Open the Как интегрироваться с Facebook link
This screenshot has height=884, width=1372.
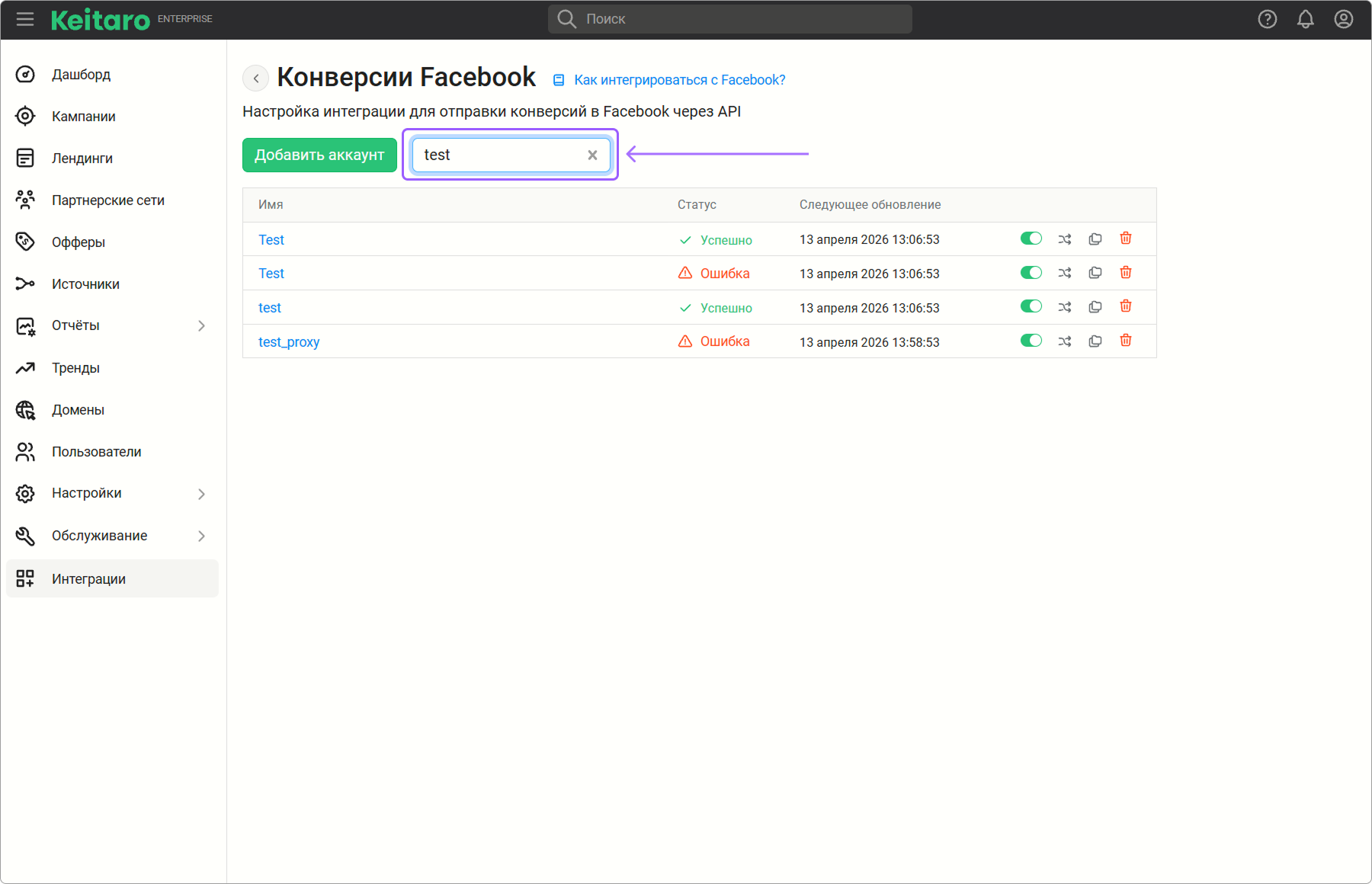click(678, 80)
